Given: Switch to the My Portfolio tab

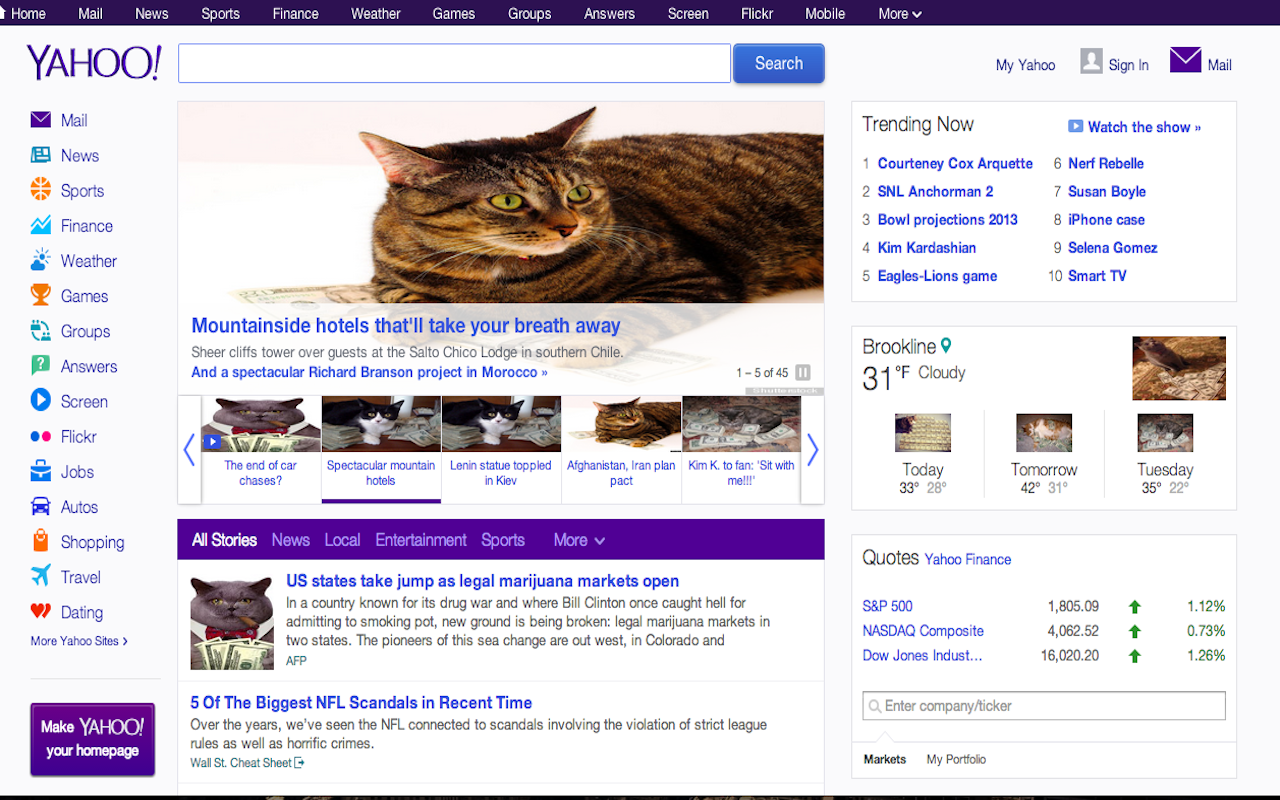Looking at the screenshot, I should tap(956, 760).
